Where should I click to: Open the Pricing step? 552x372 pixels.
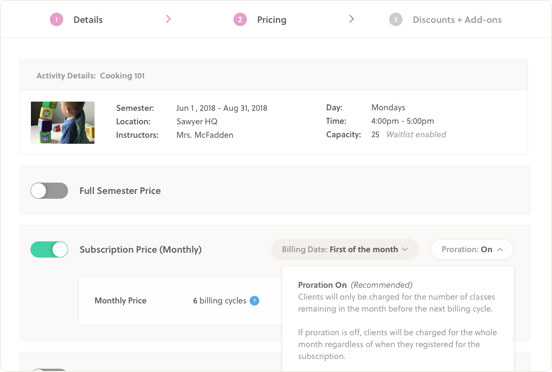pyautogui.click(x=271, y=20)
